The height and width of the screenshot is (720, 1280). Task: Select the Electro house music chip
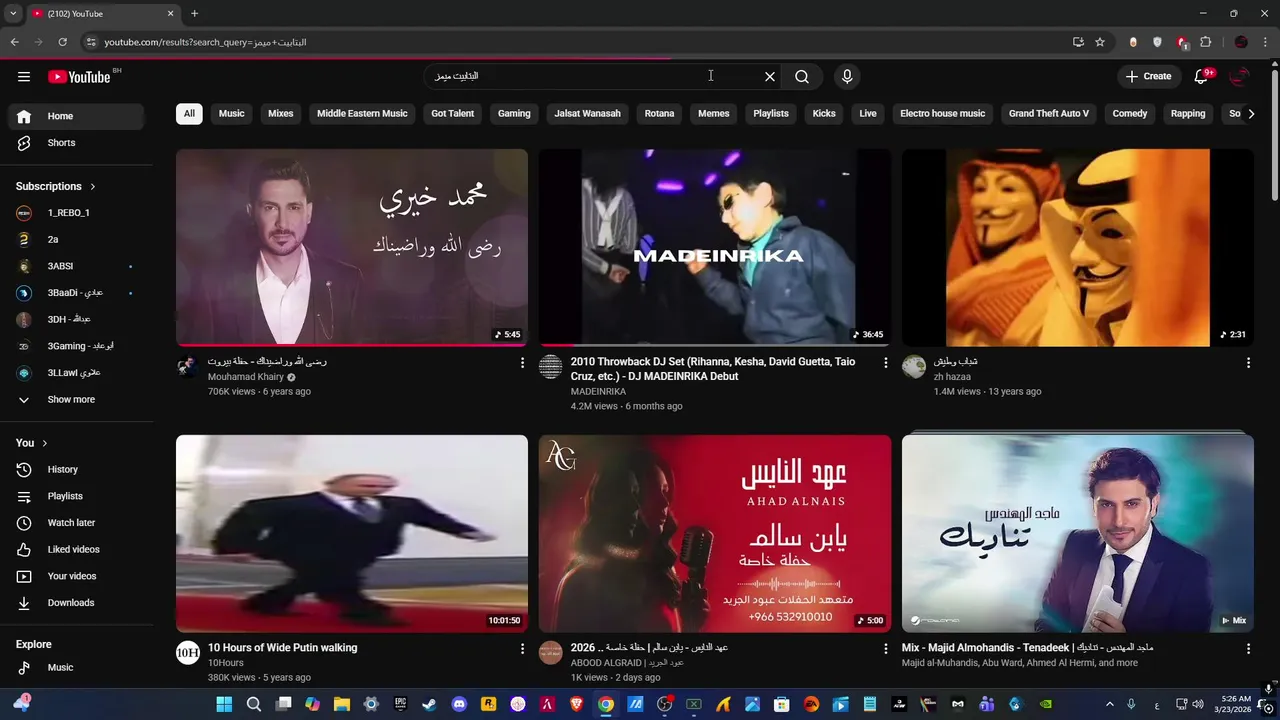coord(942,114)
